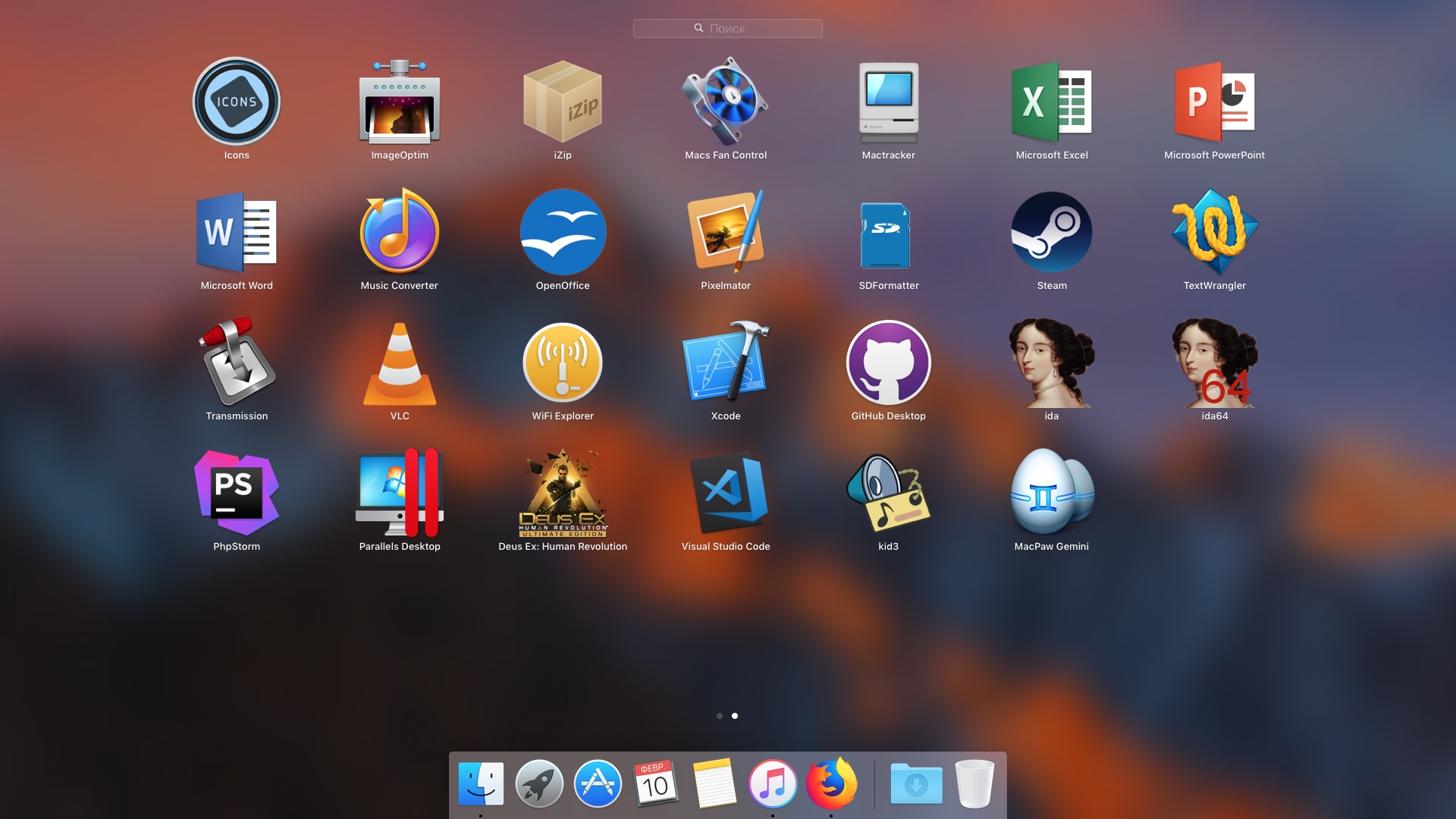Viewport: 1456px width, 819px height.
Task: Click Launchpad rocket icon in Dock
Action: tap(539, 784)
